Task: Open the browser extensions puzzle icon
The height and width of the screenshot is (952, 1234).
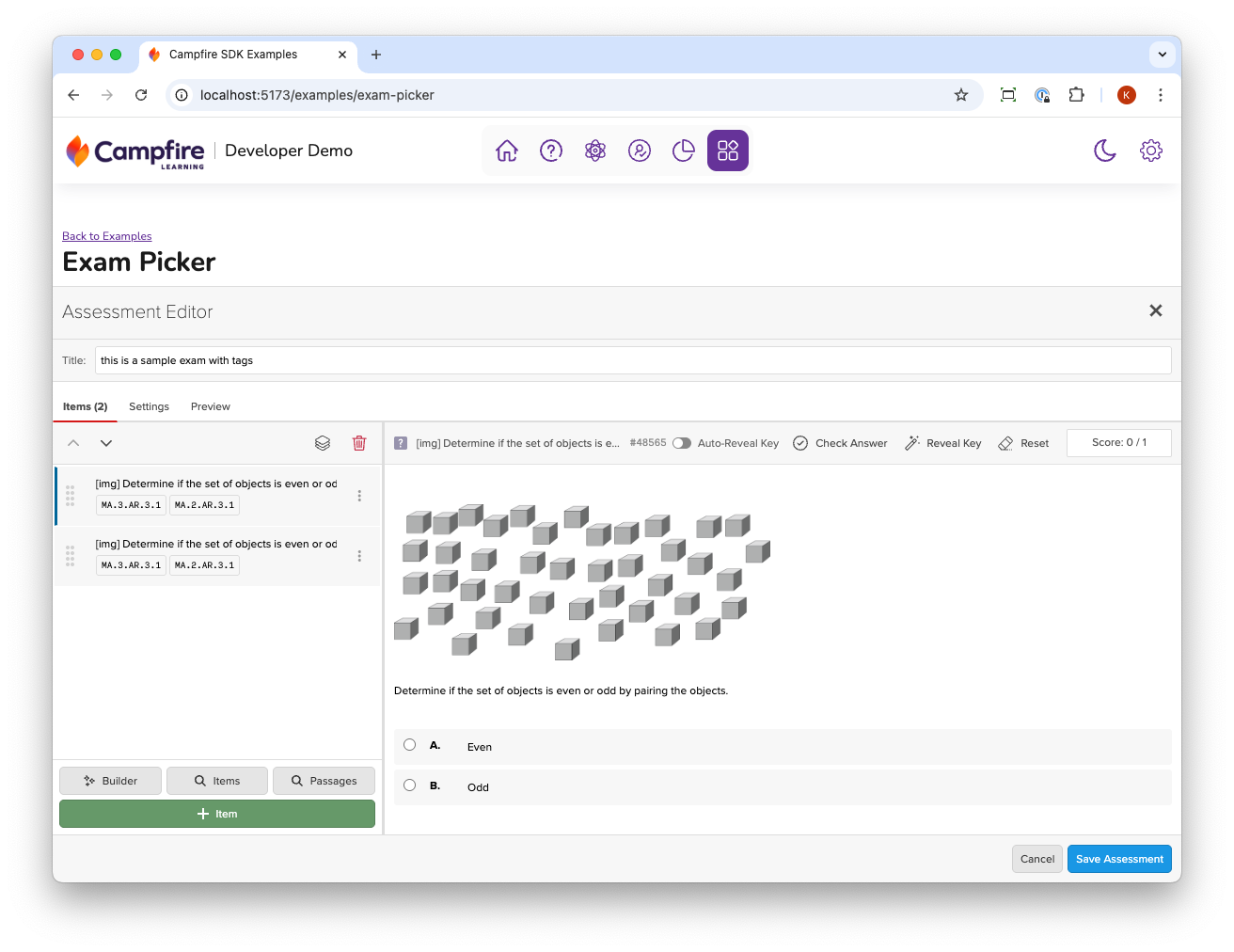Action: tap(1076, 95)
